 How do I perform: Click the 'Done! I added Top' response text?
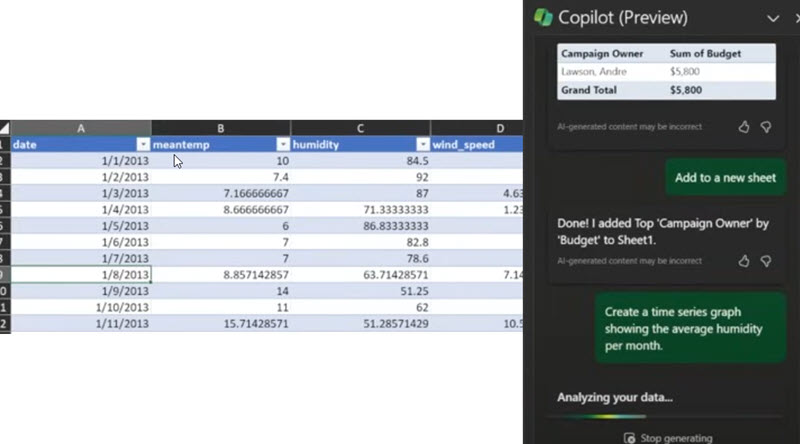(x=663, y=232)
